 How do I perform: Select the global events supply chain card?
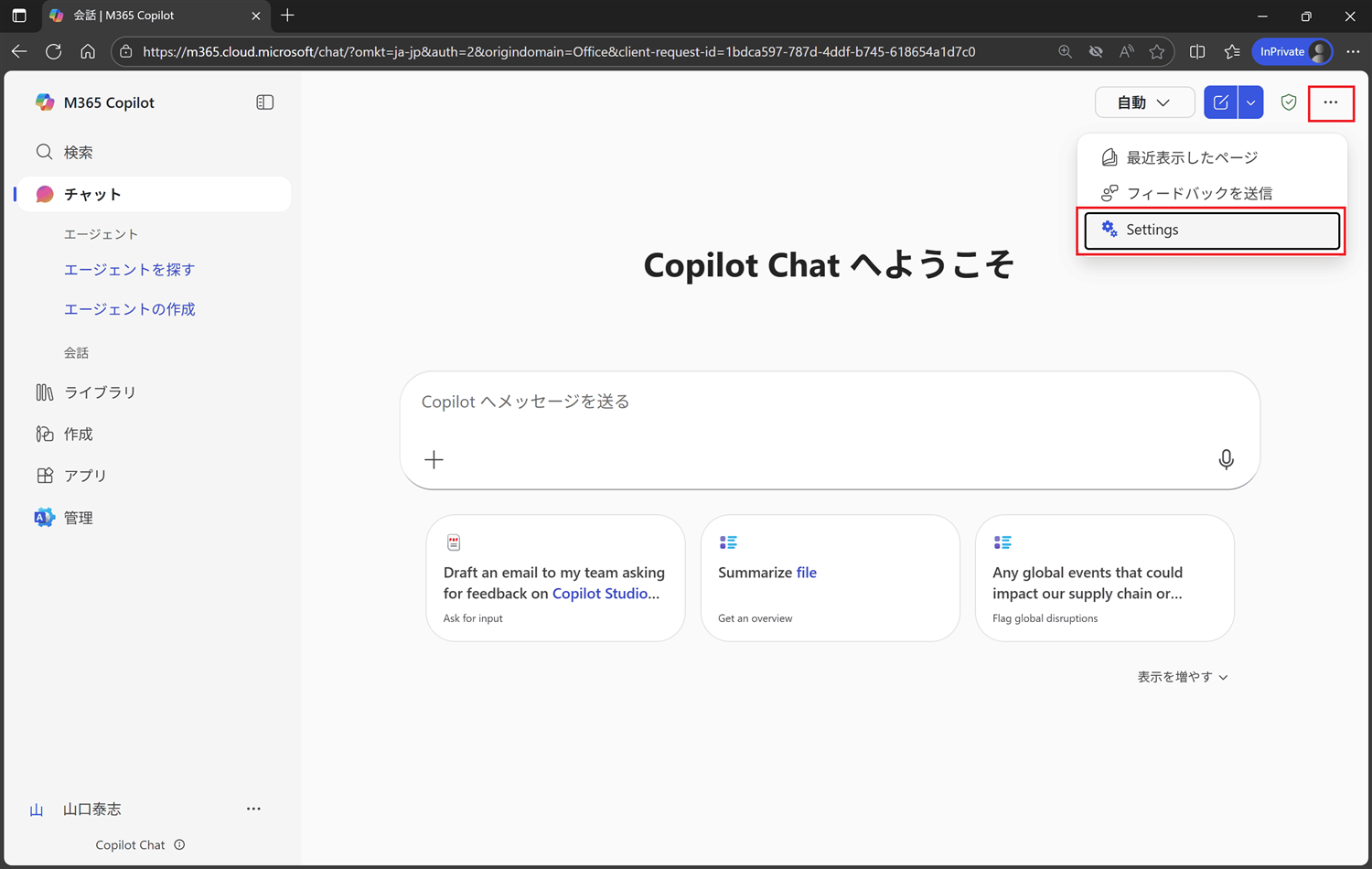[1104, 578]
